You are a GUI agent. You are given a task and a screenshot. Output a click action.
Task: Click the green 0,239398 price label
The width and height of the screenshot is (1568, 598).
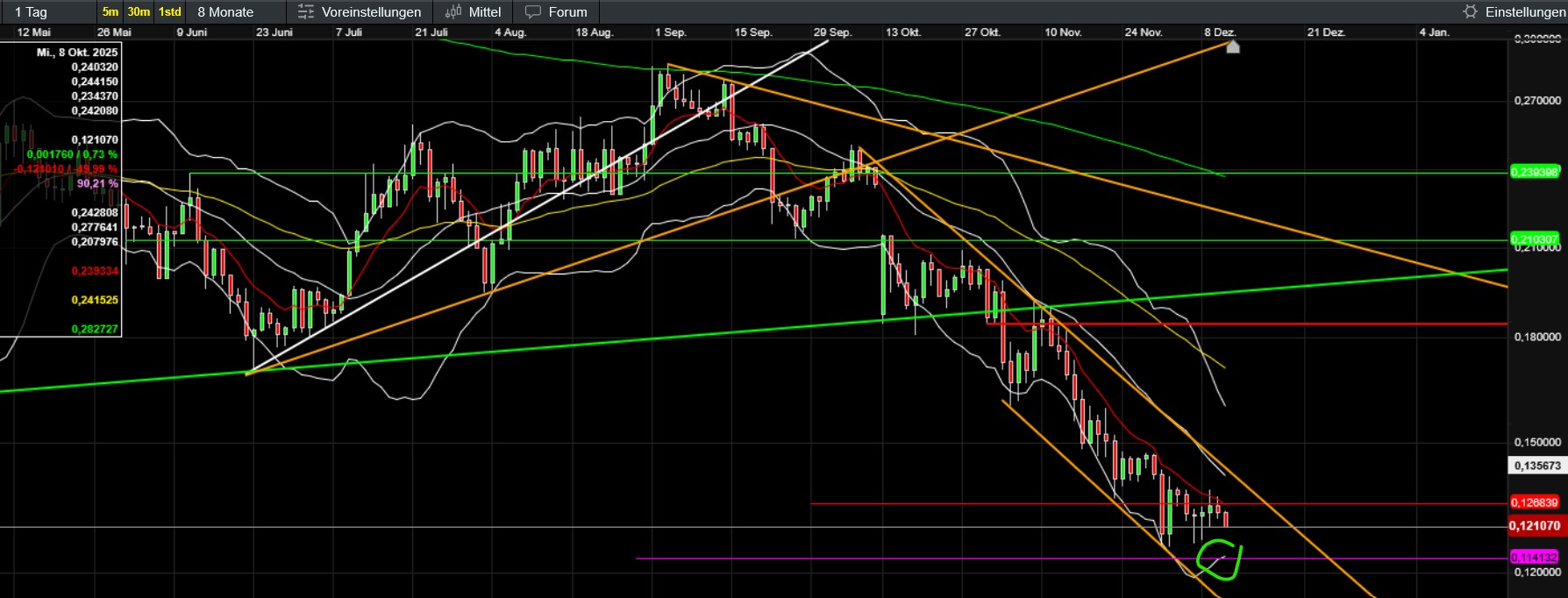click(1535, 172)
